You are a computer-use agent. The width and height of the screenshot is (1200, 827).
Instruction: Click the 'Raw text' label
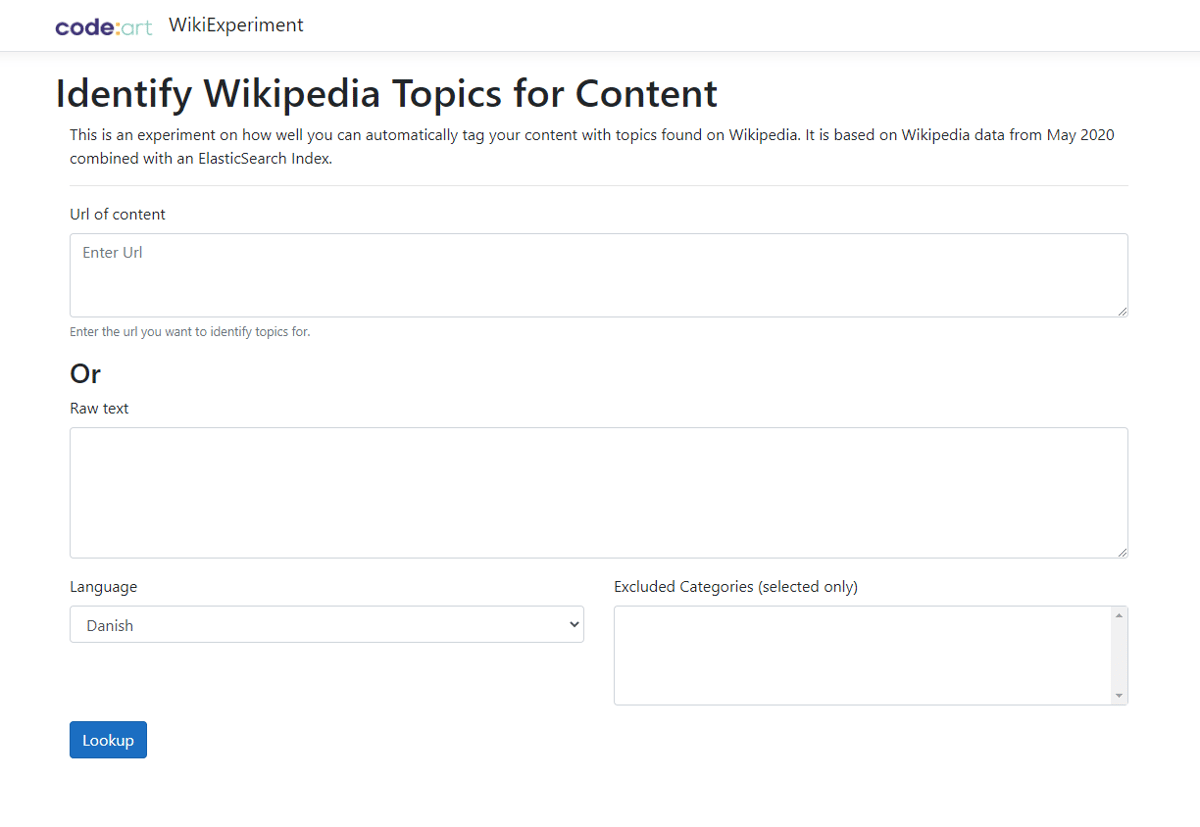[99, 408]
